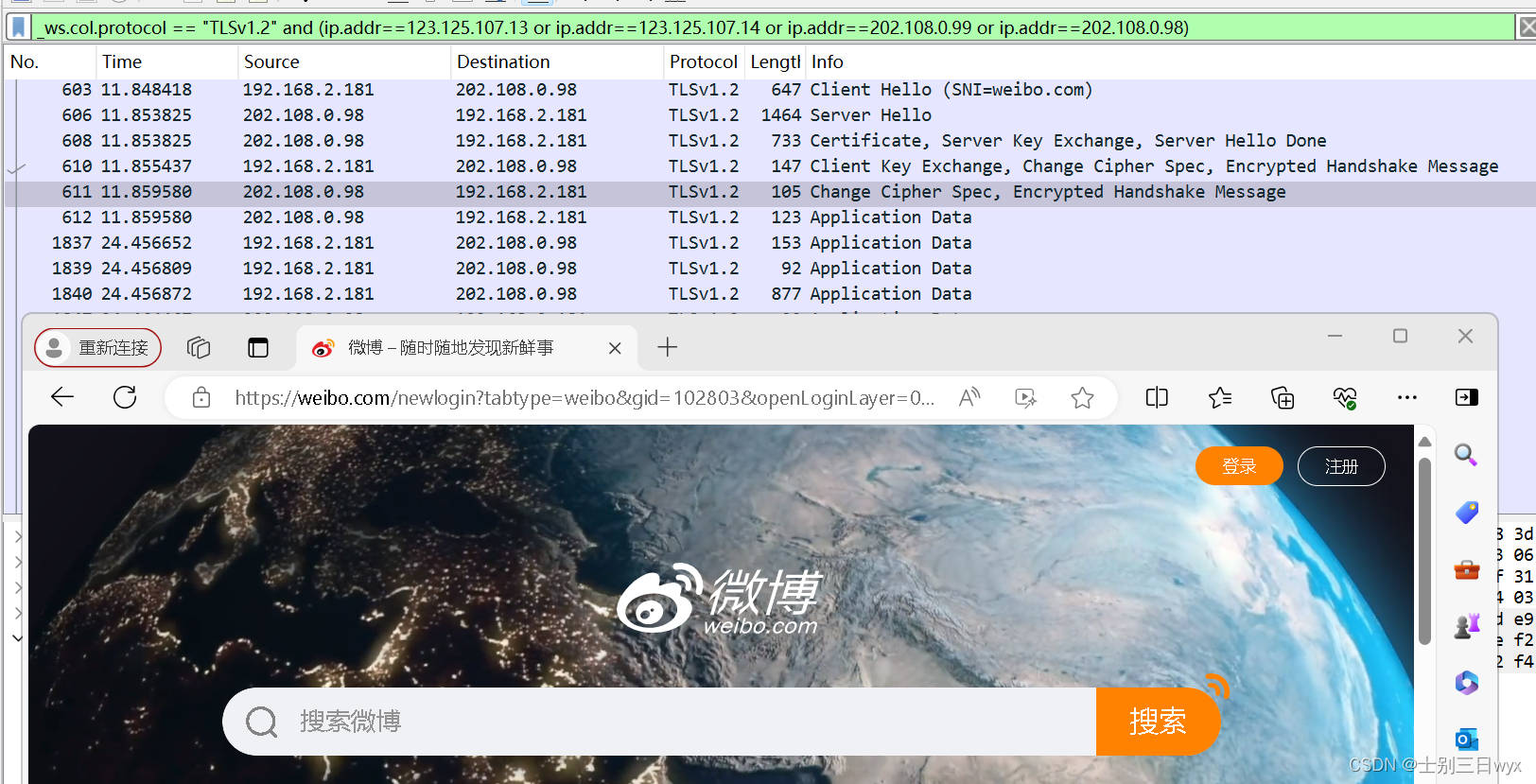Add this page to favorites star
Screen dimensions: 1536x784
1083,398
